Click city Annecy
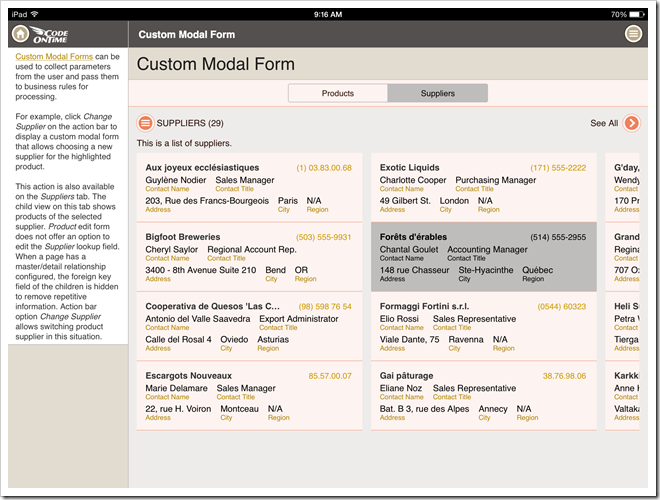The width and height of the screenshot is (660, 500). pos(493,409)
